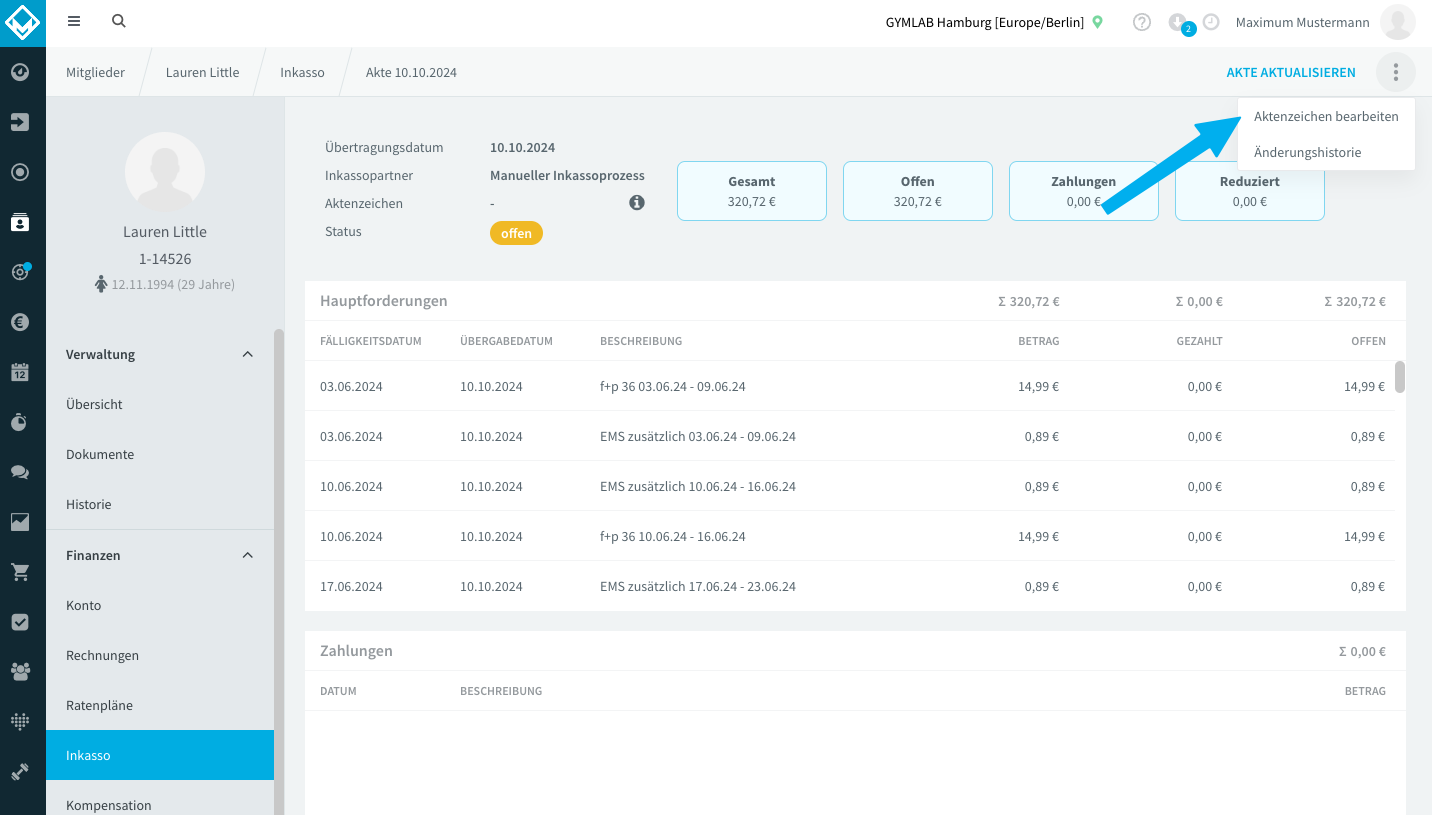The image size is (1432, 815).
Task: Collapse the Verwaltung section
Action: click(248, 354)
